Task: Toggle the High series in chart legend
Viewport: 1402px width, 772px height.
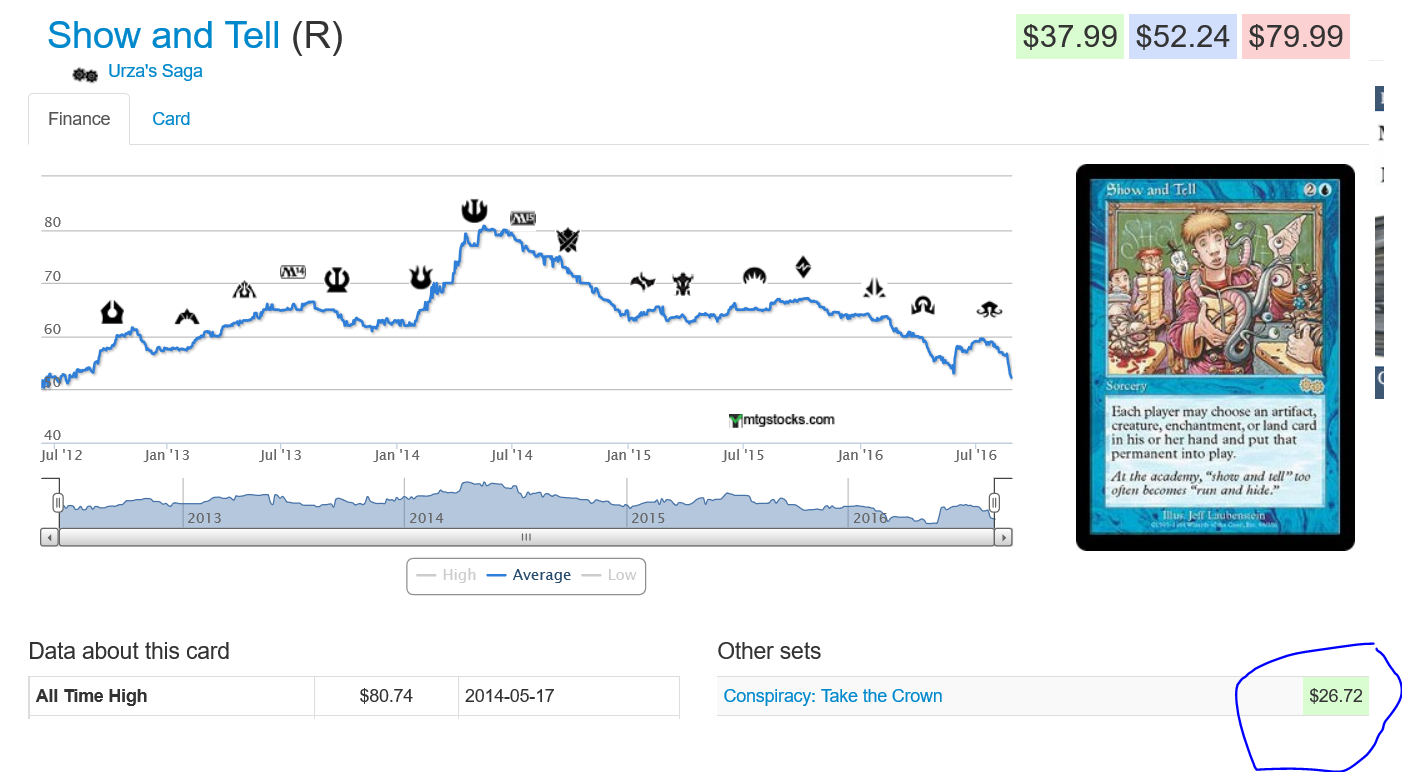Action: (x=447, y=575)
